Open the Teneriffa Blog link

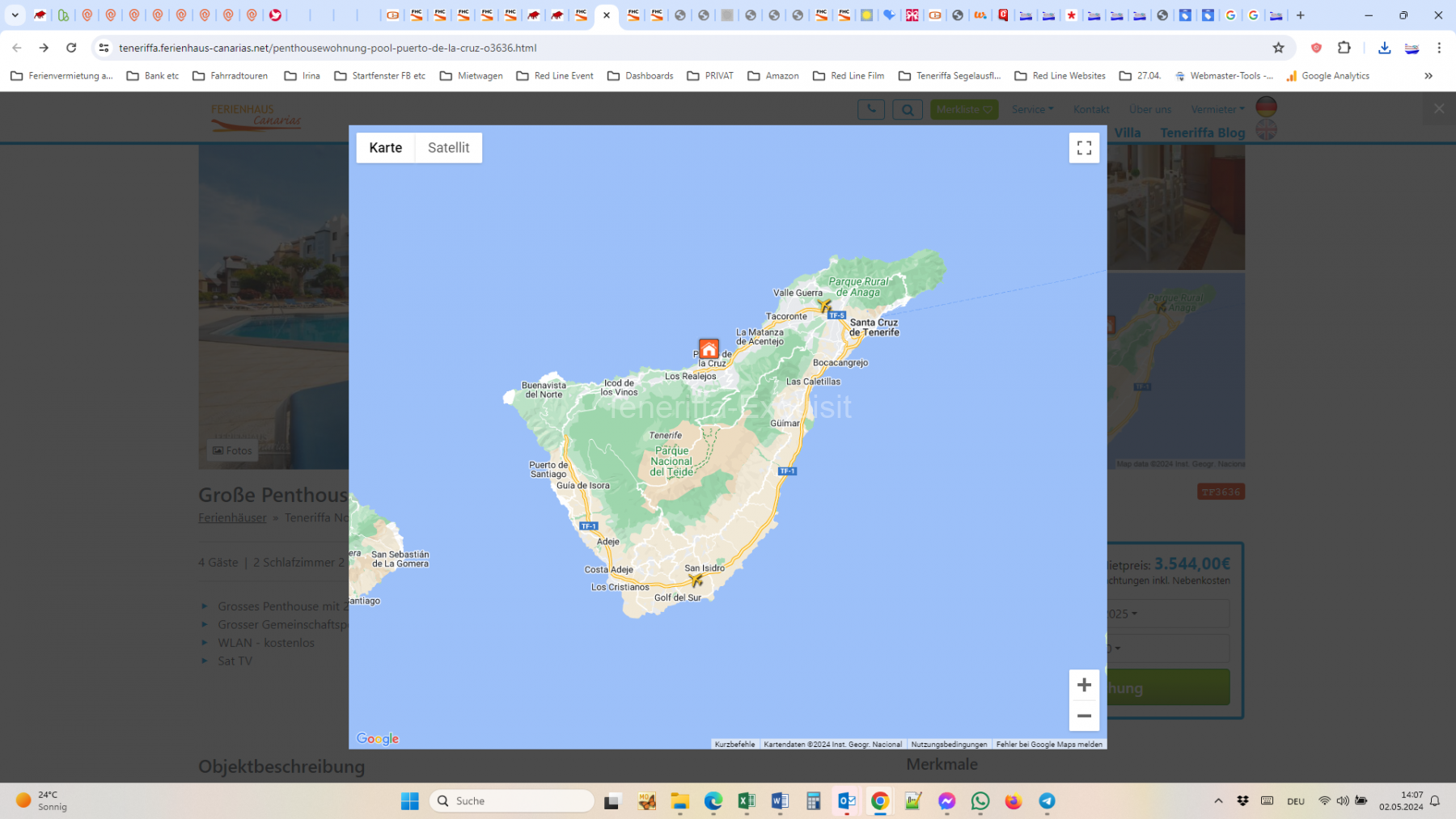tap(1202, 133)
